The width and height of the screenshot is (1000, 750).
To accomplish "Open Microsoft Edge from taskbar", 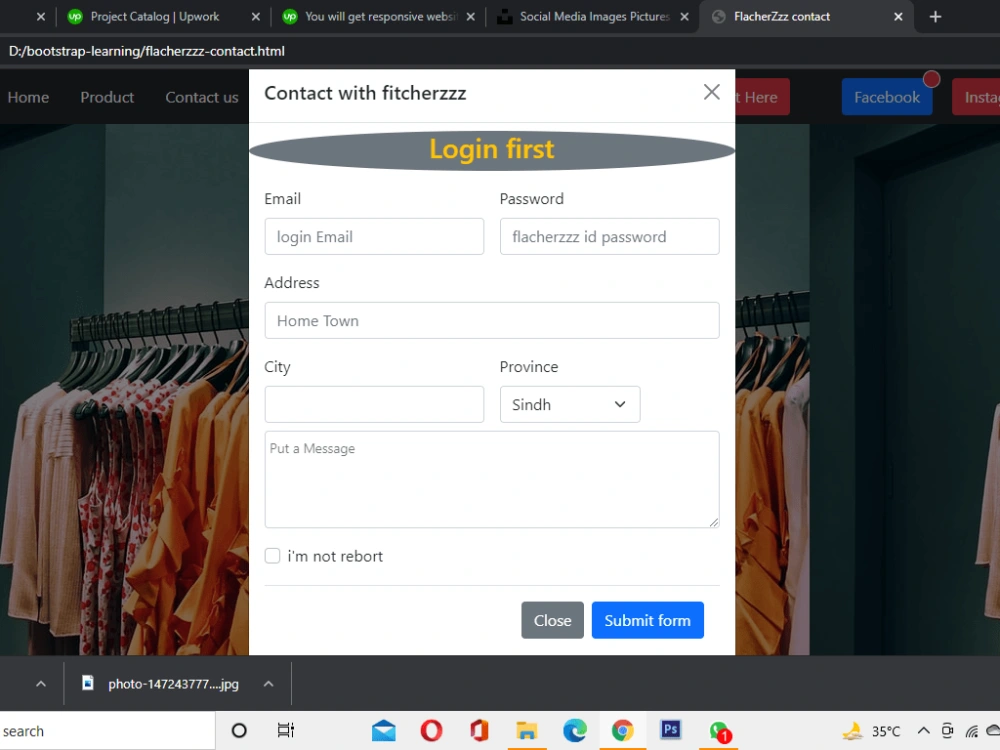I will click(x=575, y=731).
